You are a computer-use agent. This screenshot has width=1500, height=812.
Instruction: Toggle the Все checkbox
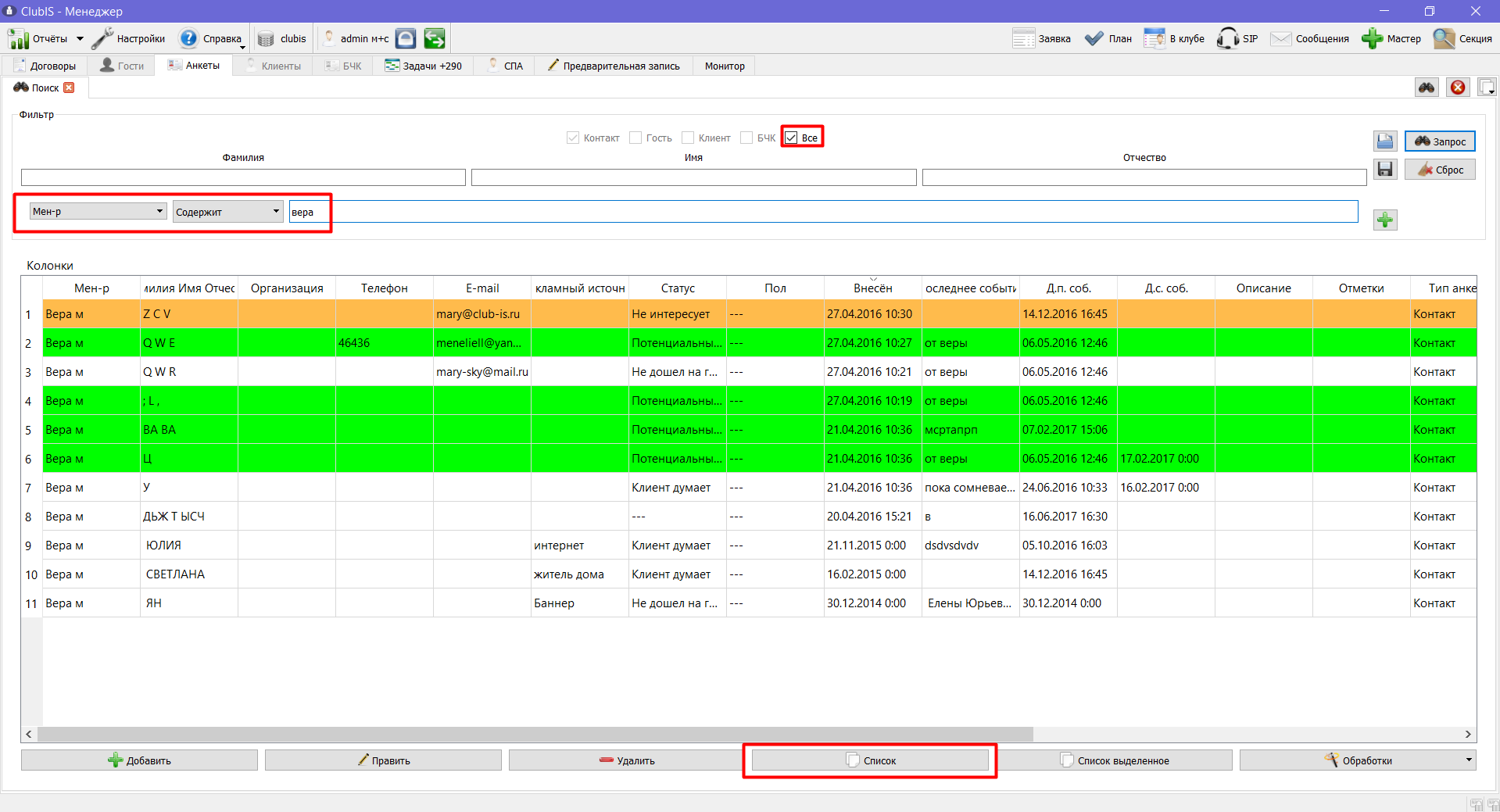[791, 138]
